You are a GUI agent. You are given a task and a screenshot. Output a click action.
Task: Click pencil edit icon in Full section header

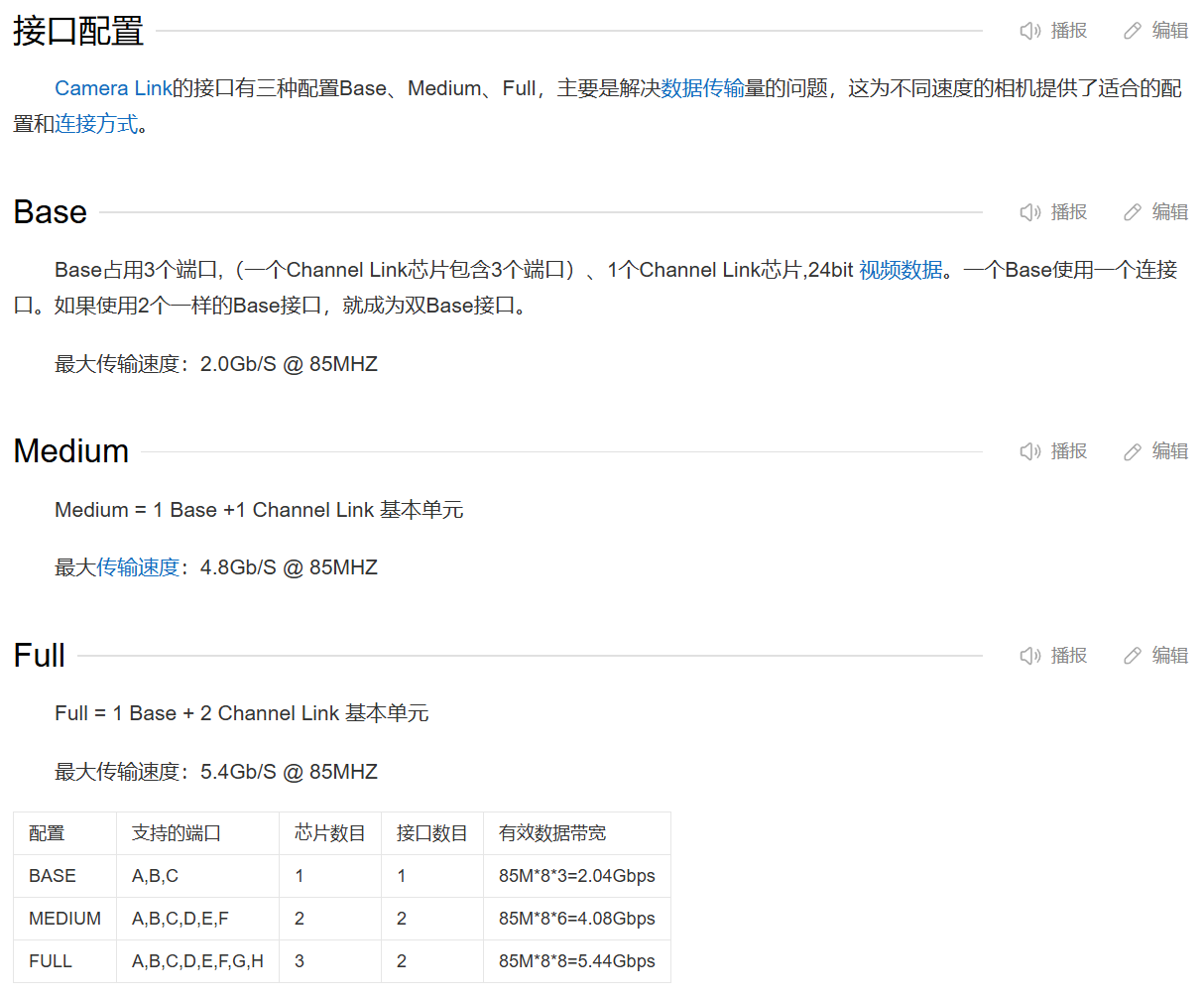(1133, 656)
